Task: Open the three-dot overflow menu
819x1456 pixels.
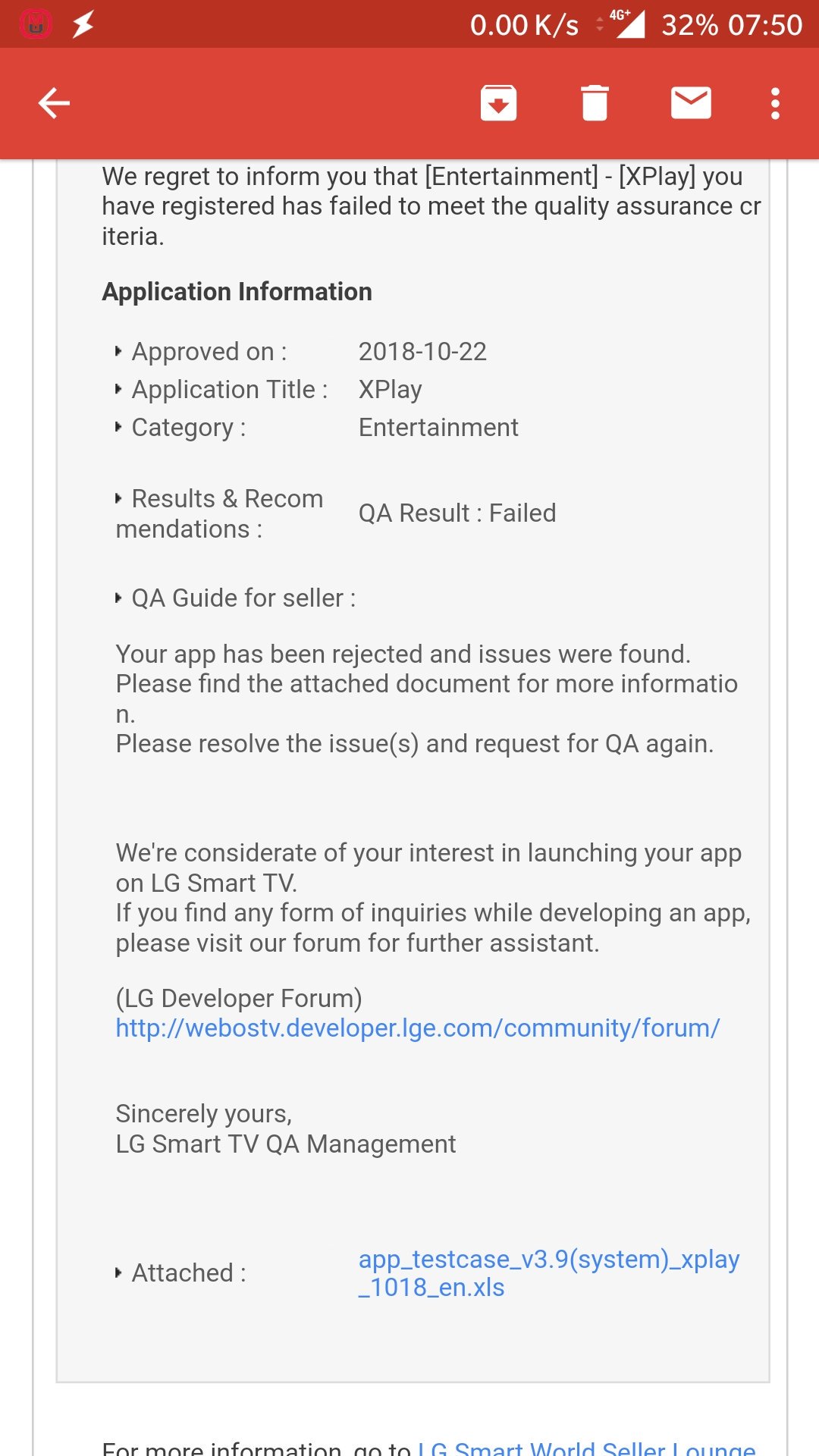Action: [x=775, y=103]
